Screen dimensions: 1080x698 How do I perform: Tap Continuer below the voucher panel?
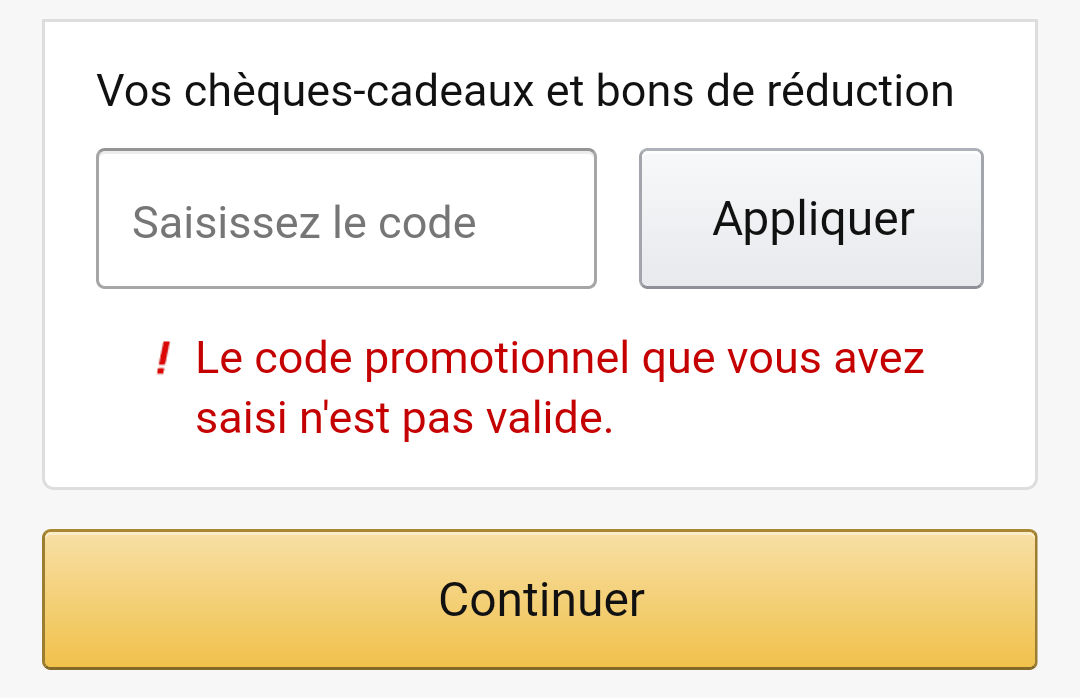coord(540,599)
